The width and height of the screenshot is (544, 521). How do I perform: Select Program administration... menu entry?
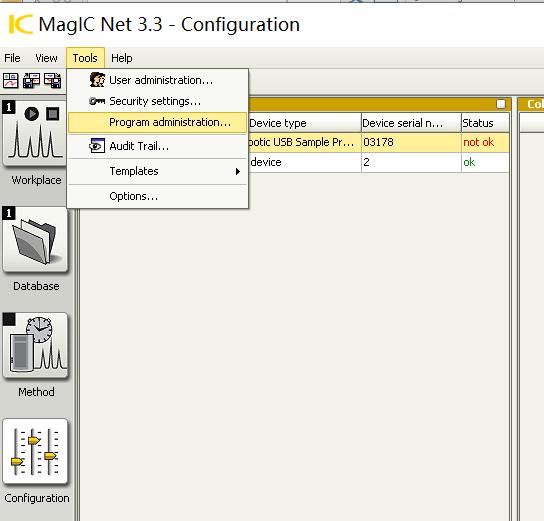[158, 122]
